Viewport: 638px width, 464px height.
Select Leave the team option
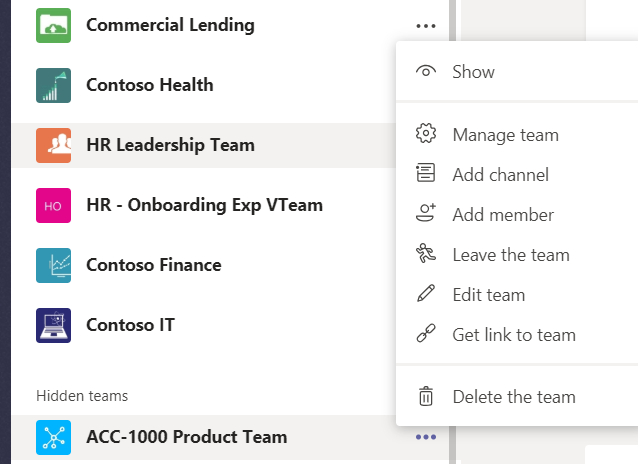tap(510, 255)
